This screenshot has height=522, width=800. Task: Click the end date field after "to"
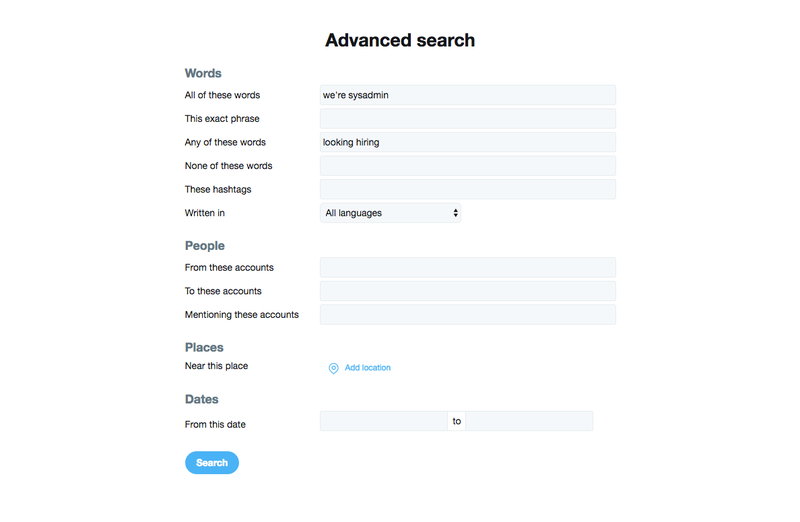point(529,421)
